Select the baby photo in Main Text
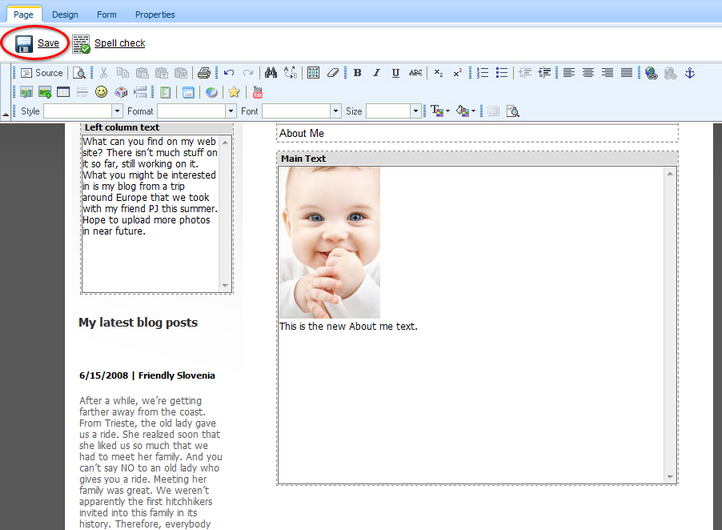Image resolution: width=722 pixels, height=530 pixels. click(330, 243)
